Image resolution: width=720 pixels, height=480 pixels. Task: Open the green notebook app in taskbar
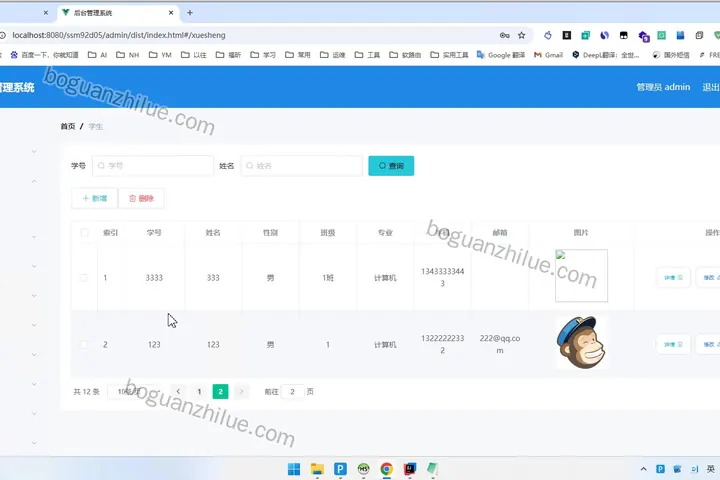pos(433,469)
